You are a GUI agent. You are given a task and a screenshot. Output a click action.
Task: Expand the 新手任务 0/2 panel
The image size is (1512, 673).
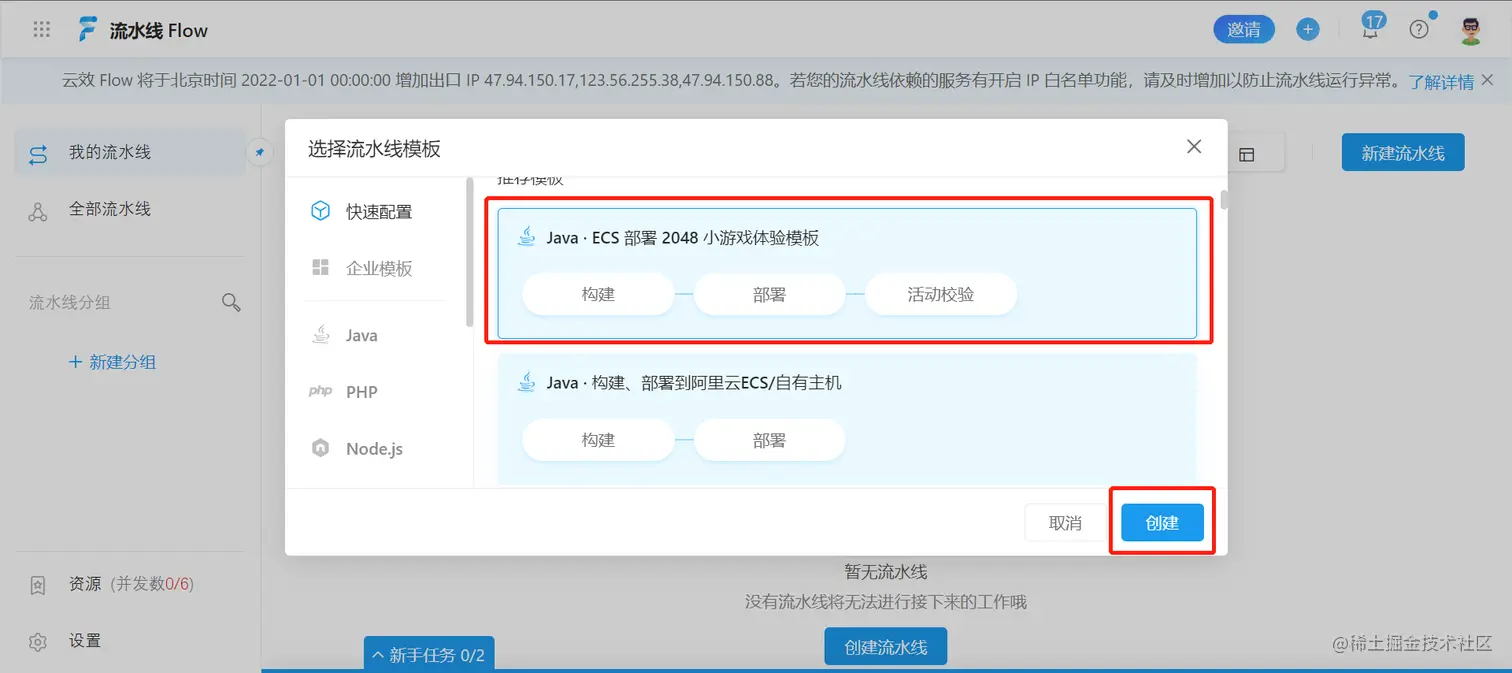(428, 655)
